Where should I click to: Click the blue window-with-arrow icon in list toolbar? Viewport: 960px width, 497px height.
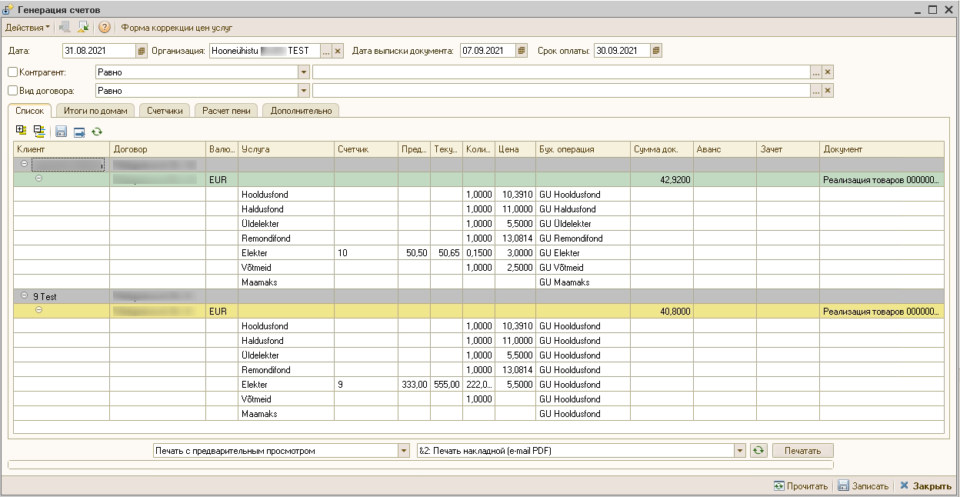click(79, 131)
